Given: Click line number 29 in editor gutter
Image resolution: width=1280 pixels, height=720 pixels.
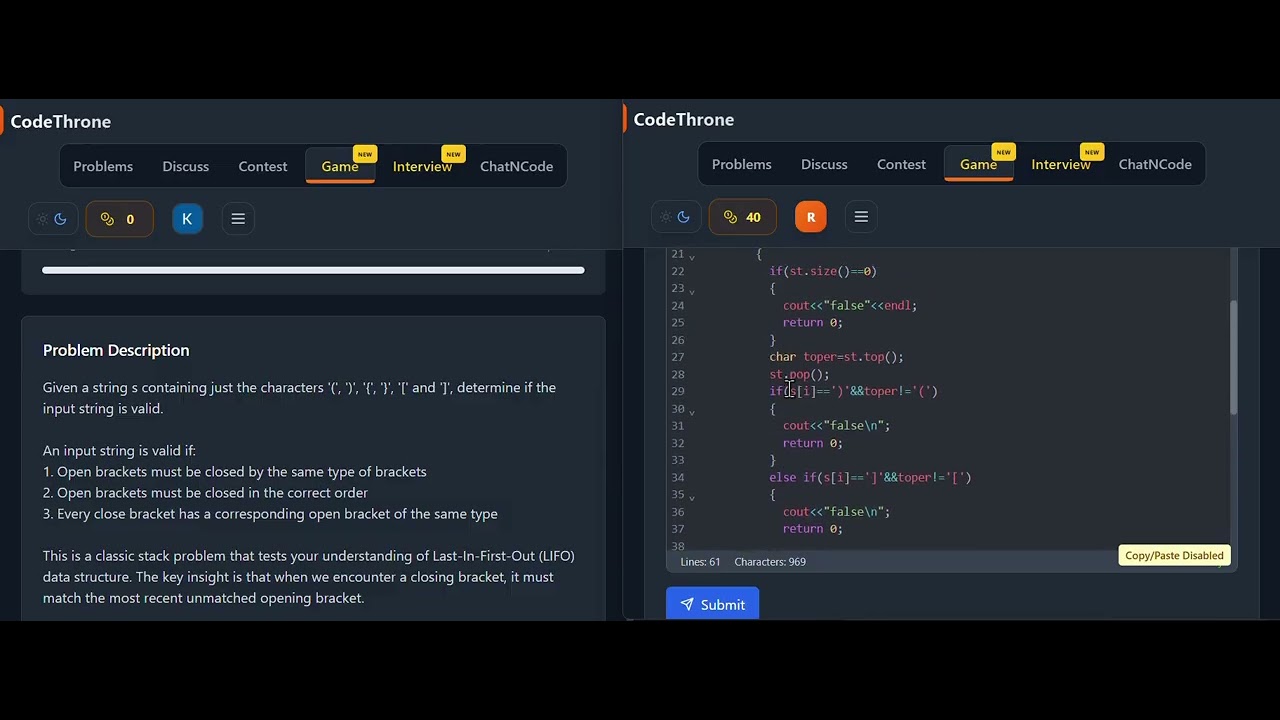Looking at the screenshot, I should [x=678, y=391].
